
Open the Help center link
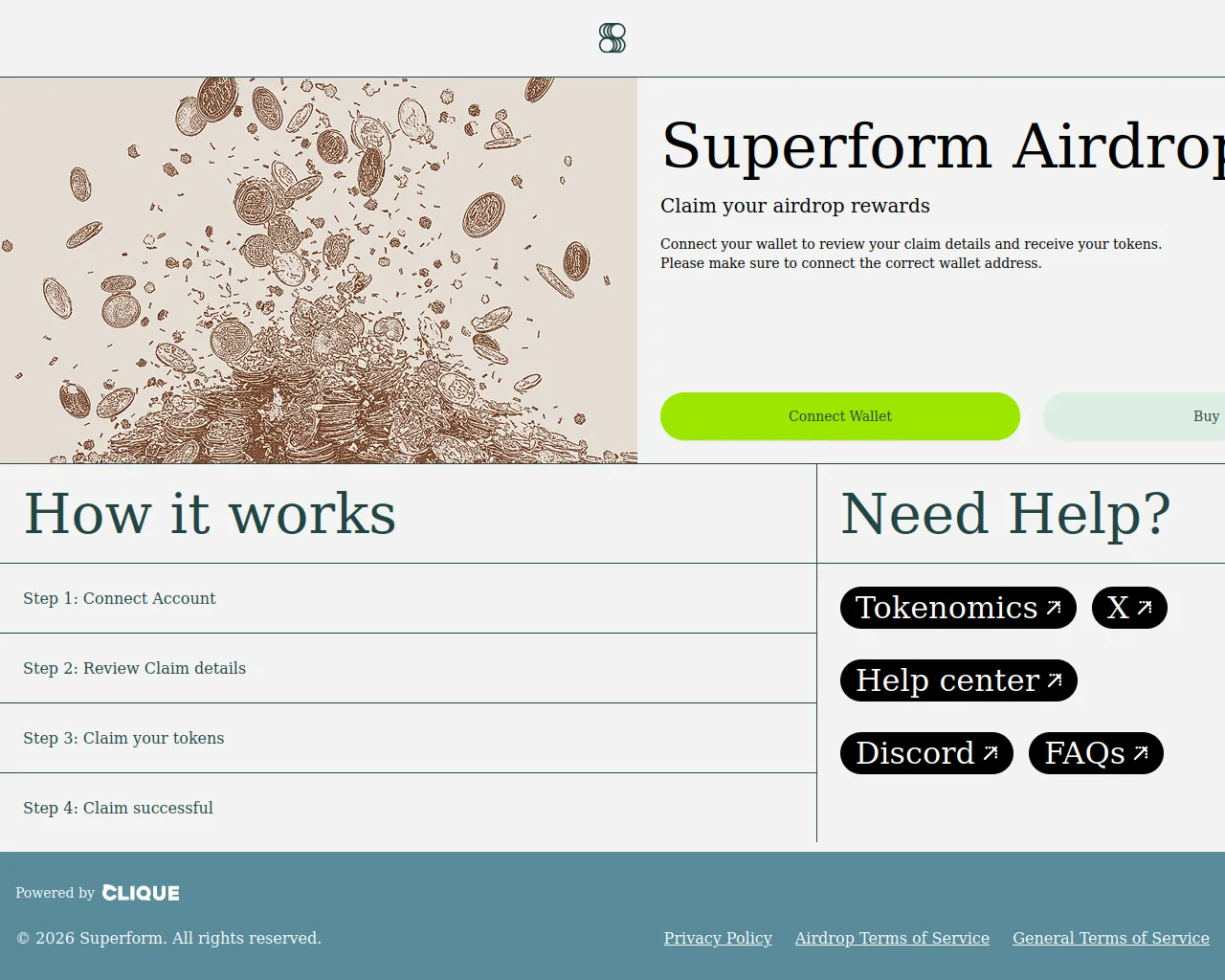(x=959, y=680)
